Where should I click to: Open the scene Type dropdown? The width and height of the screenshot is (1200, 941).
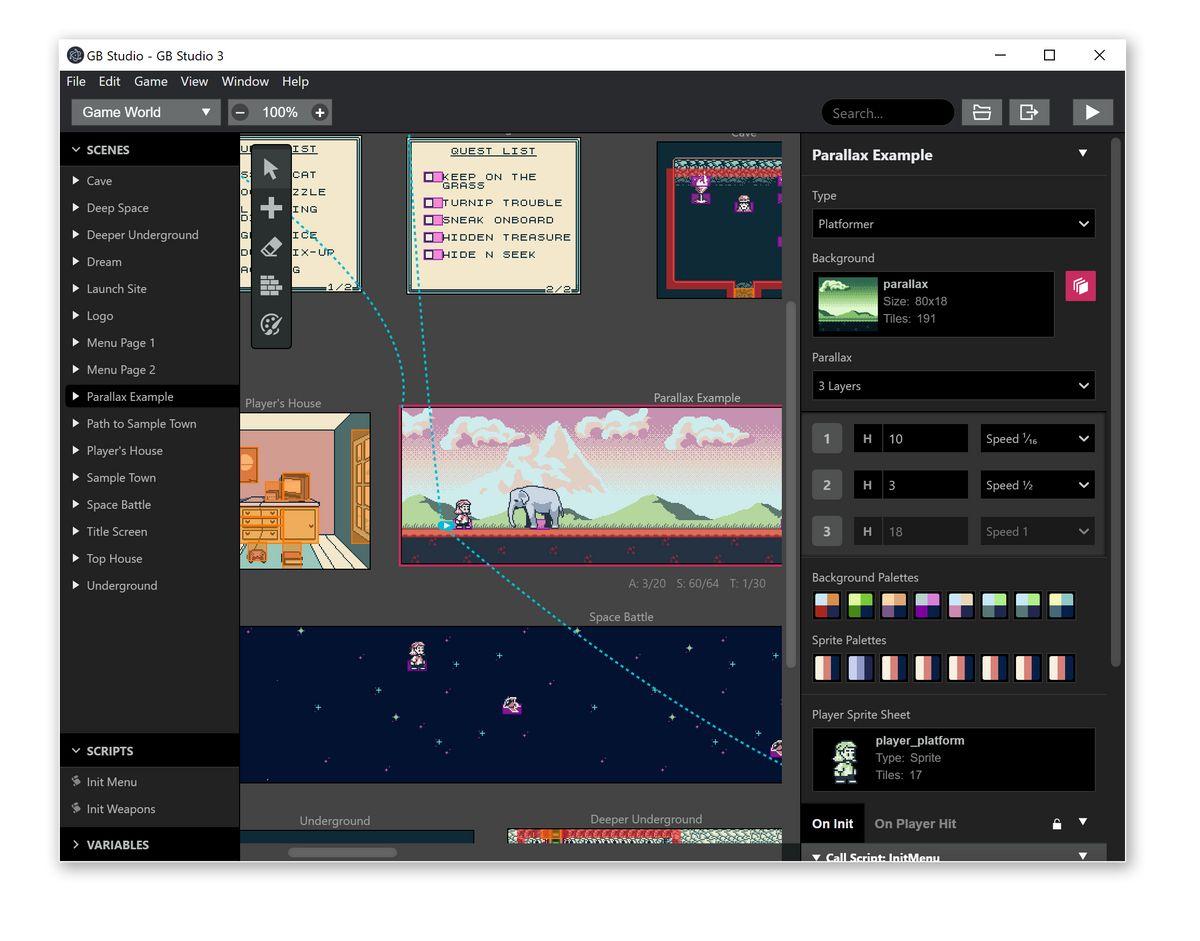pyautogui.click(x=953, y=224)
